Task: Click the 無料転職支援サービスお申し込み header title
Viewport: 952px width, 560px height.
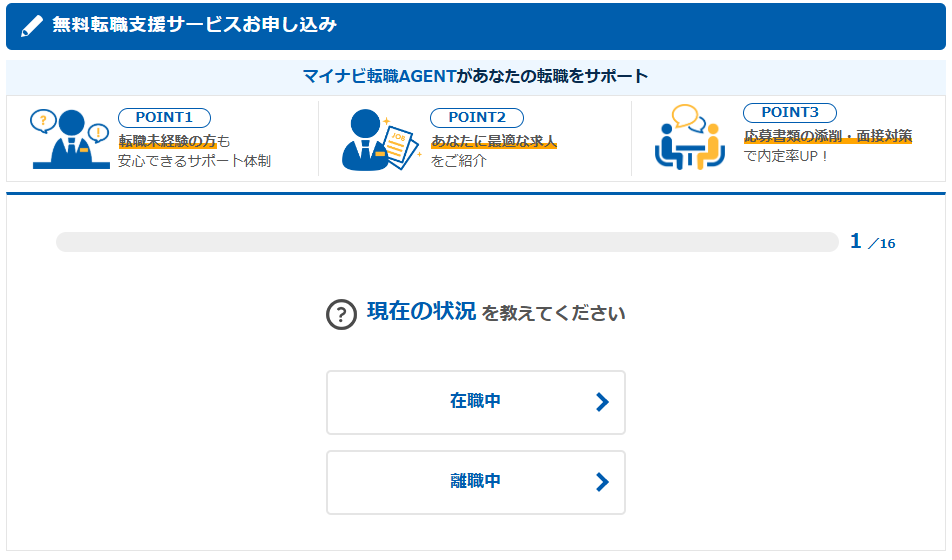Action: click(194, 26)
